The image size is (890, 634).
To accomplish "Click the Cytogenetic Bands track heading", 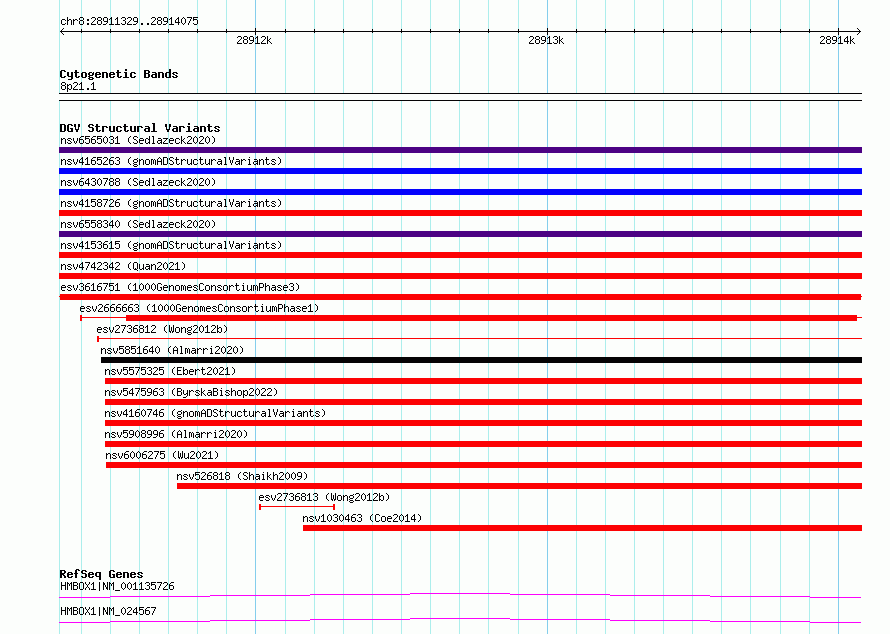I will tap(119, 74).
